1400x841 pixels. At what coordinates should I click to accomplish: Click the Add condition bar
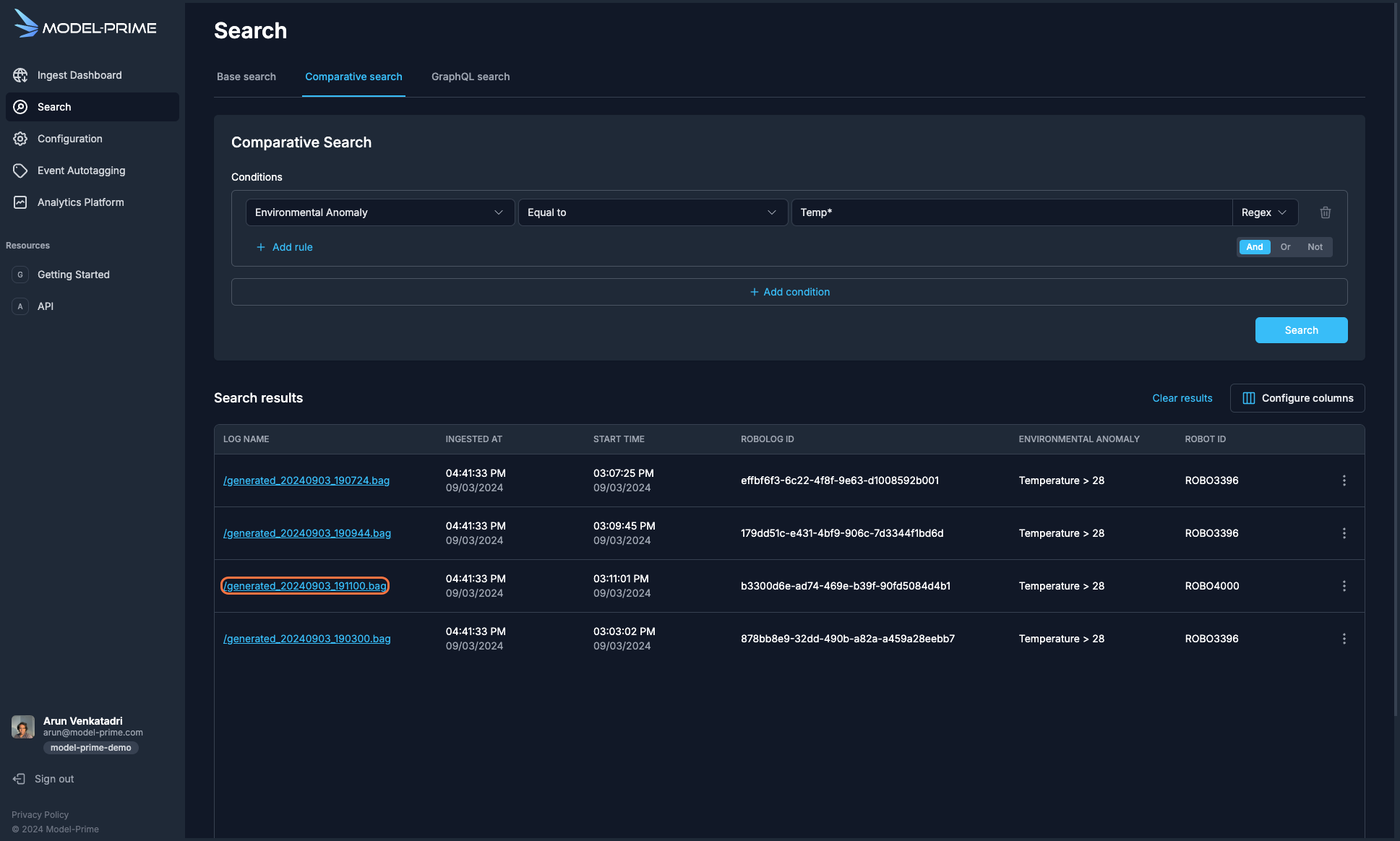pos(789,292)
